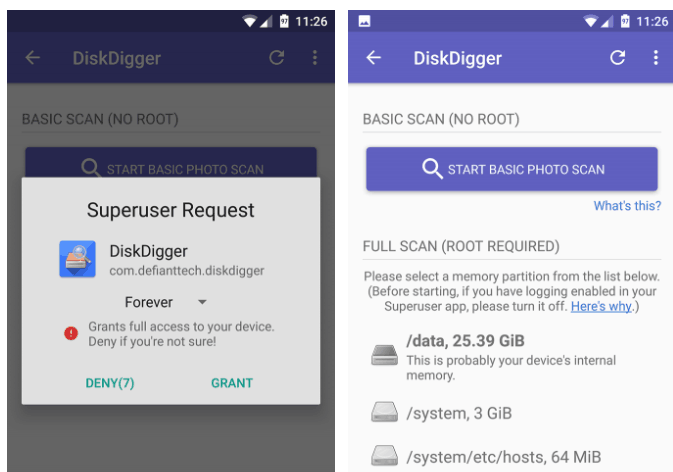Open the three-dot overflow menu in the bright toolbar
Screen dimensions: 673x472
pyautogui.click(x=656, y=58)
